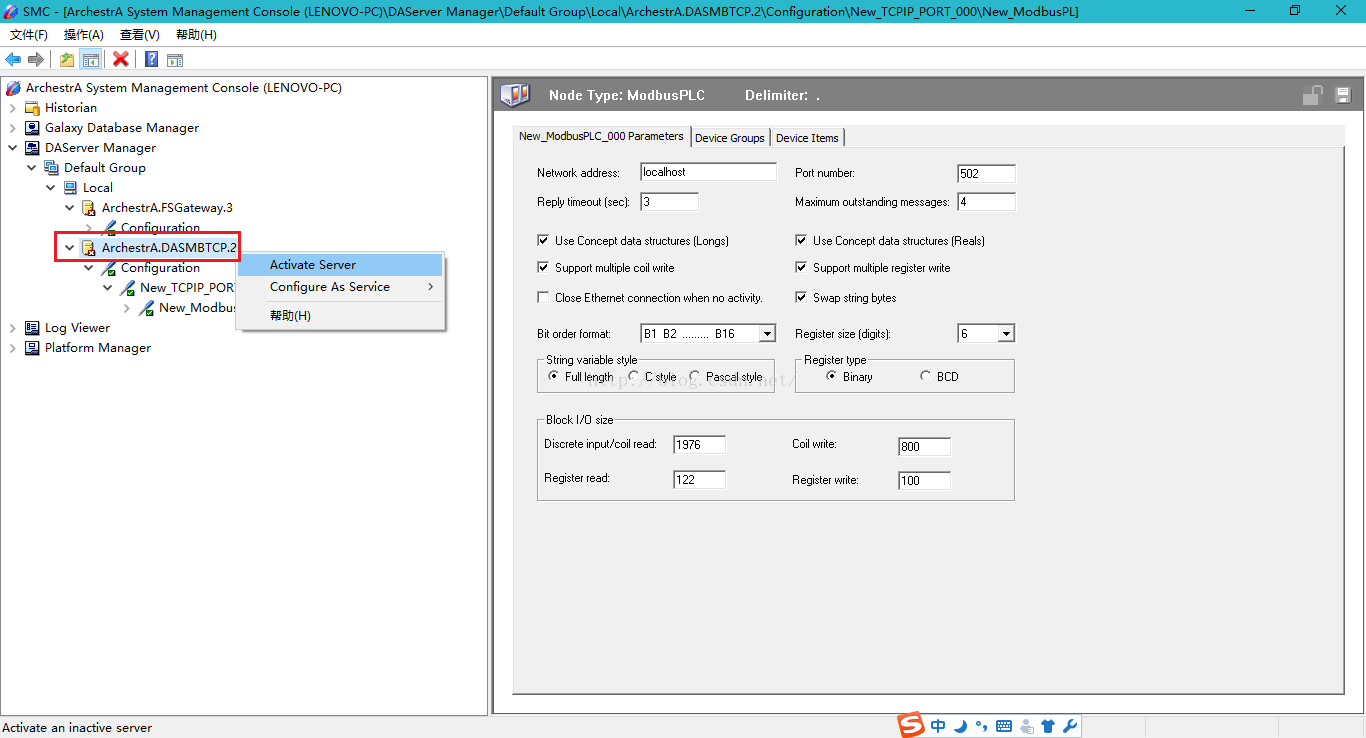Click the Galaxy Database Manager icon
The height and width of the screenshot is (738, 1366).
coord(32,128)
